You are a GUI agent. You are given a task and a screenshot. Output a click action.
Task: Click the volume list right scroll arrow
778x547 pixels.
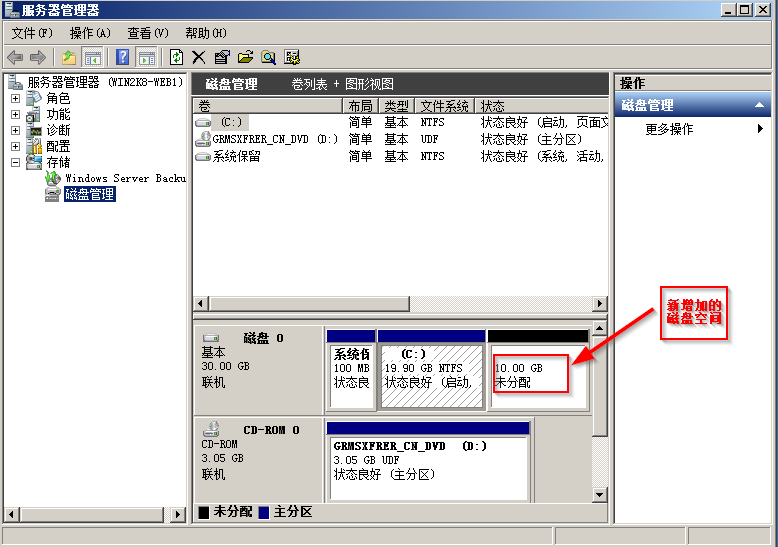[x=600, y=303]
